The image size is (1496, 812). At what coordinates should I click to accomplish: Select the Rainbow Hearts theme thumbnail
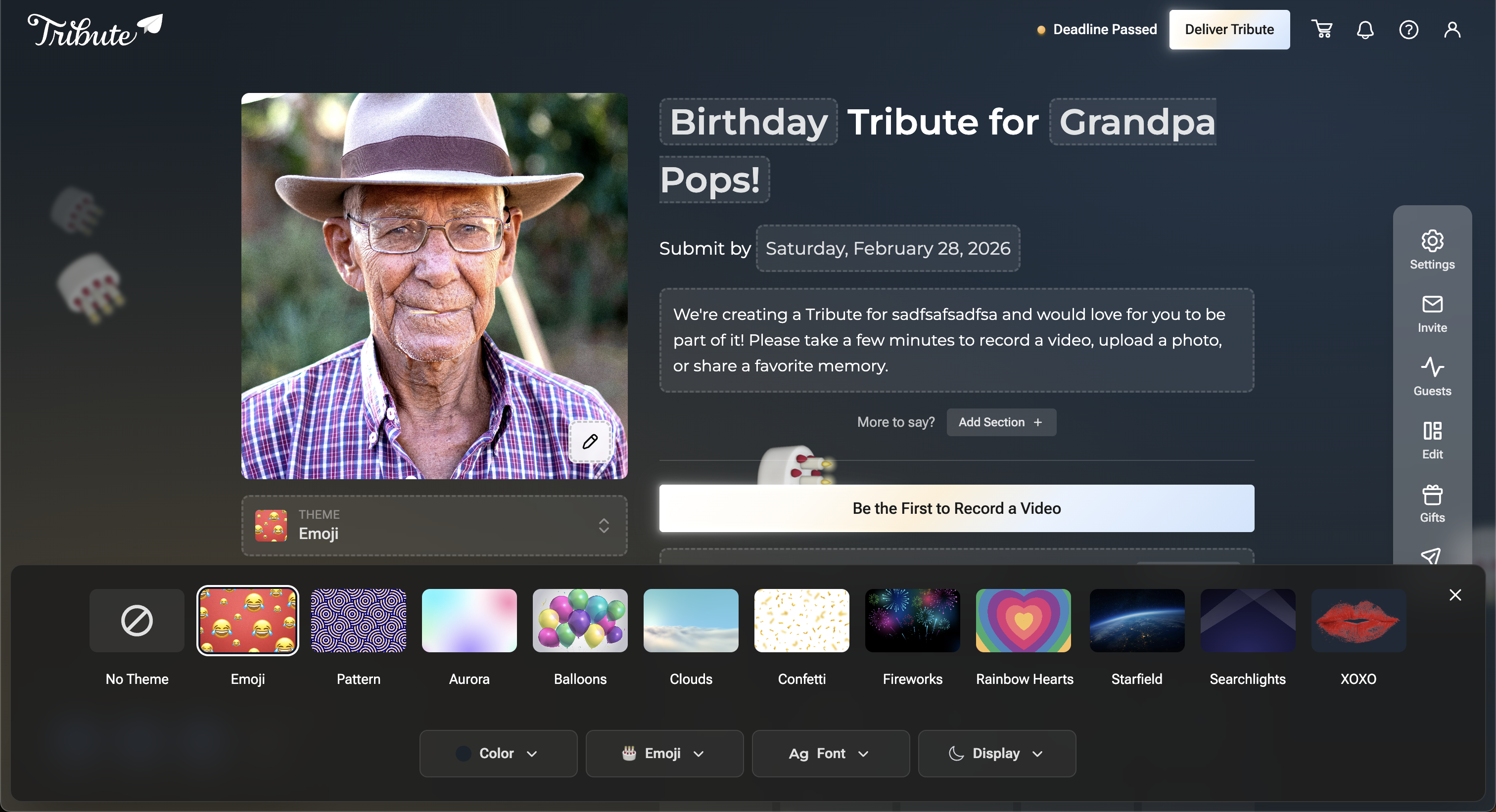coord(1023,621)
